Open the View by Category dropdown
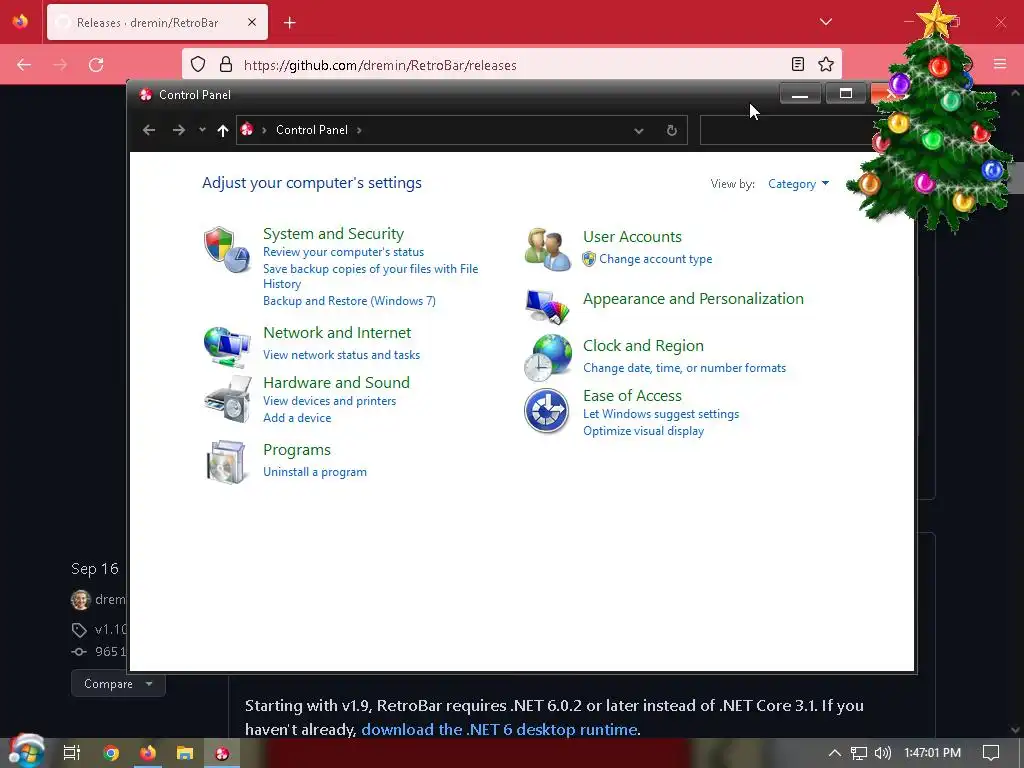1024x768 pixels. tap(798, 184)
